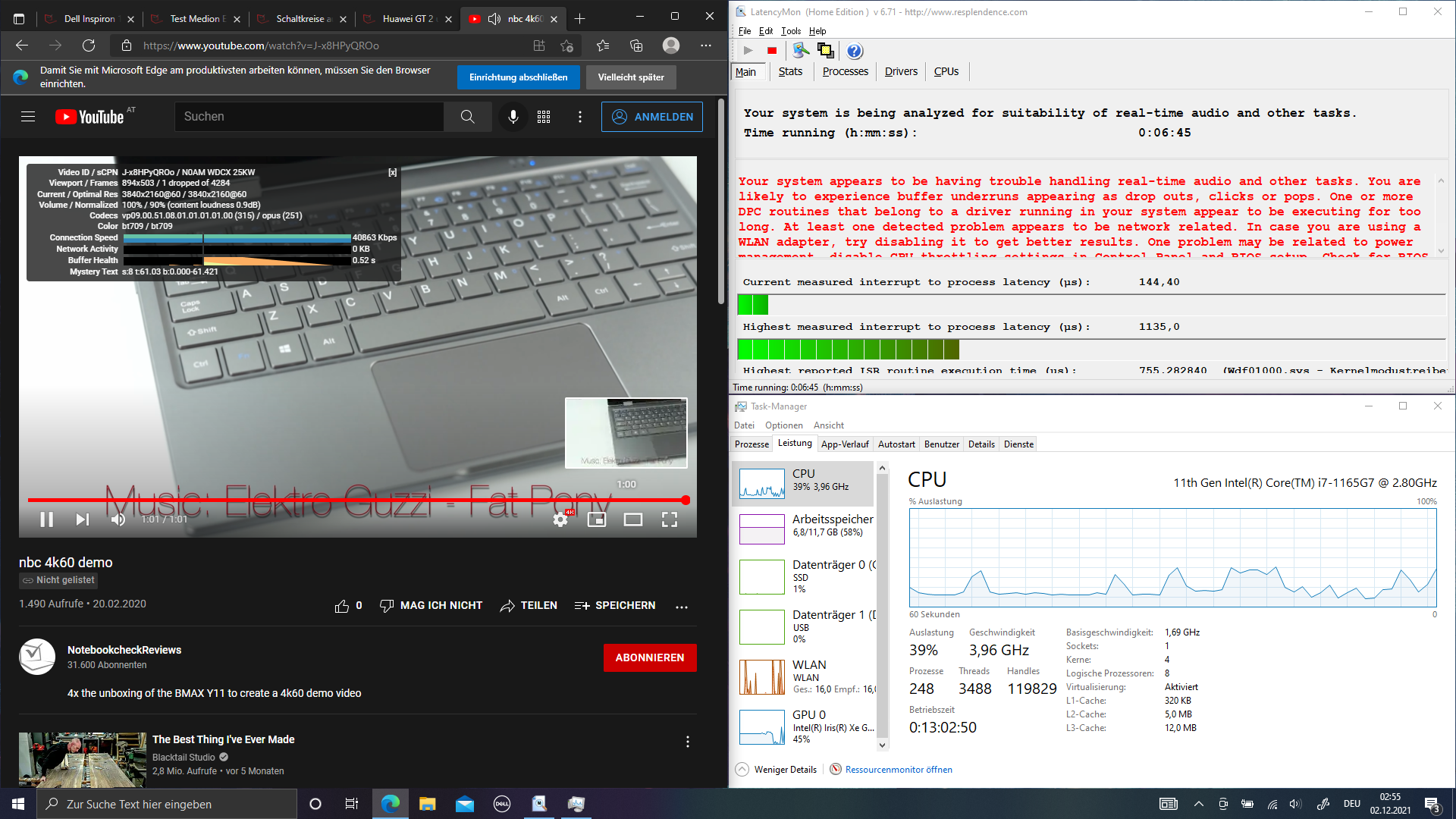Enter fullscreen on the YouTube player
Screen dimensions: 1456x819
point(669,519)
